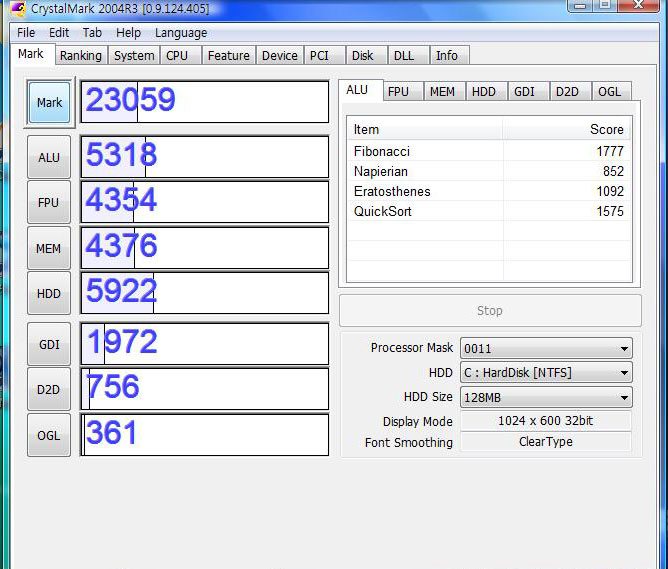Open the File menu
The width and height of the screenshot is (668, 569).
click(x=26, y=33)
